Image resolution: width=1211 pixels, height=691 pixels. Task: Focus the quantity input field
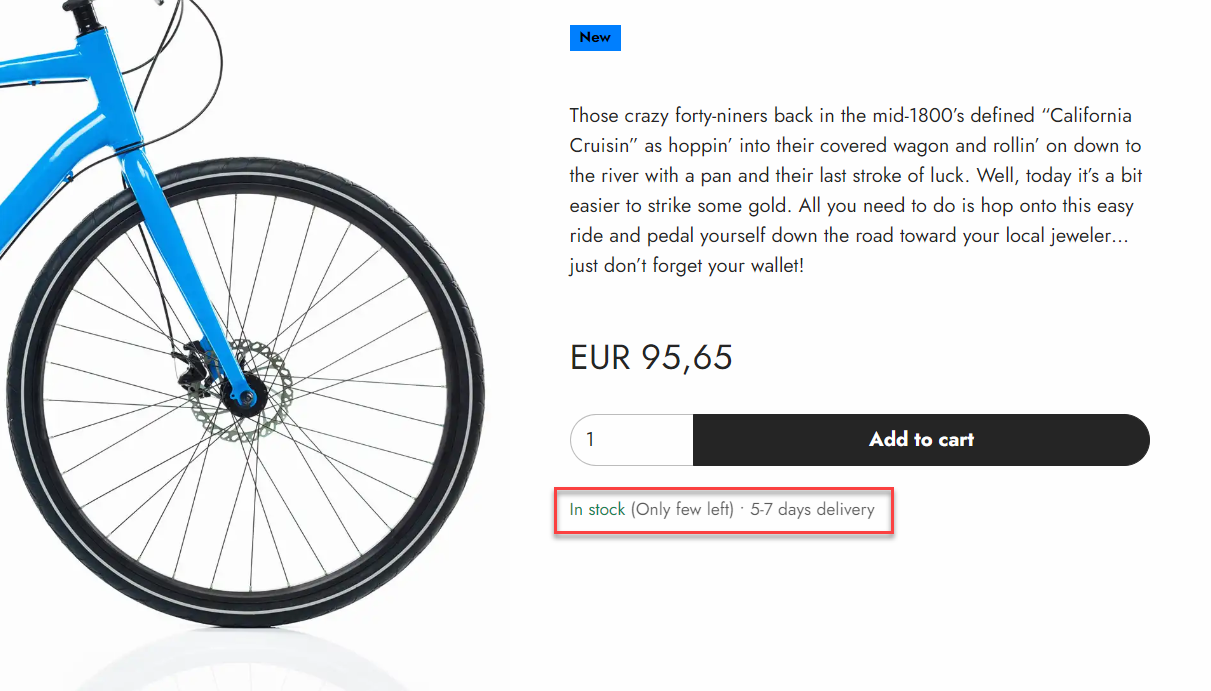pos(630,440)
